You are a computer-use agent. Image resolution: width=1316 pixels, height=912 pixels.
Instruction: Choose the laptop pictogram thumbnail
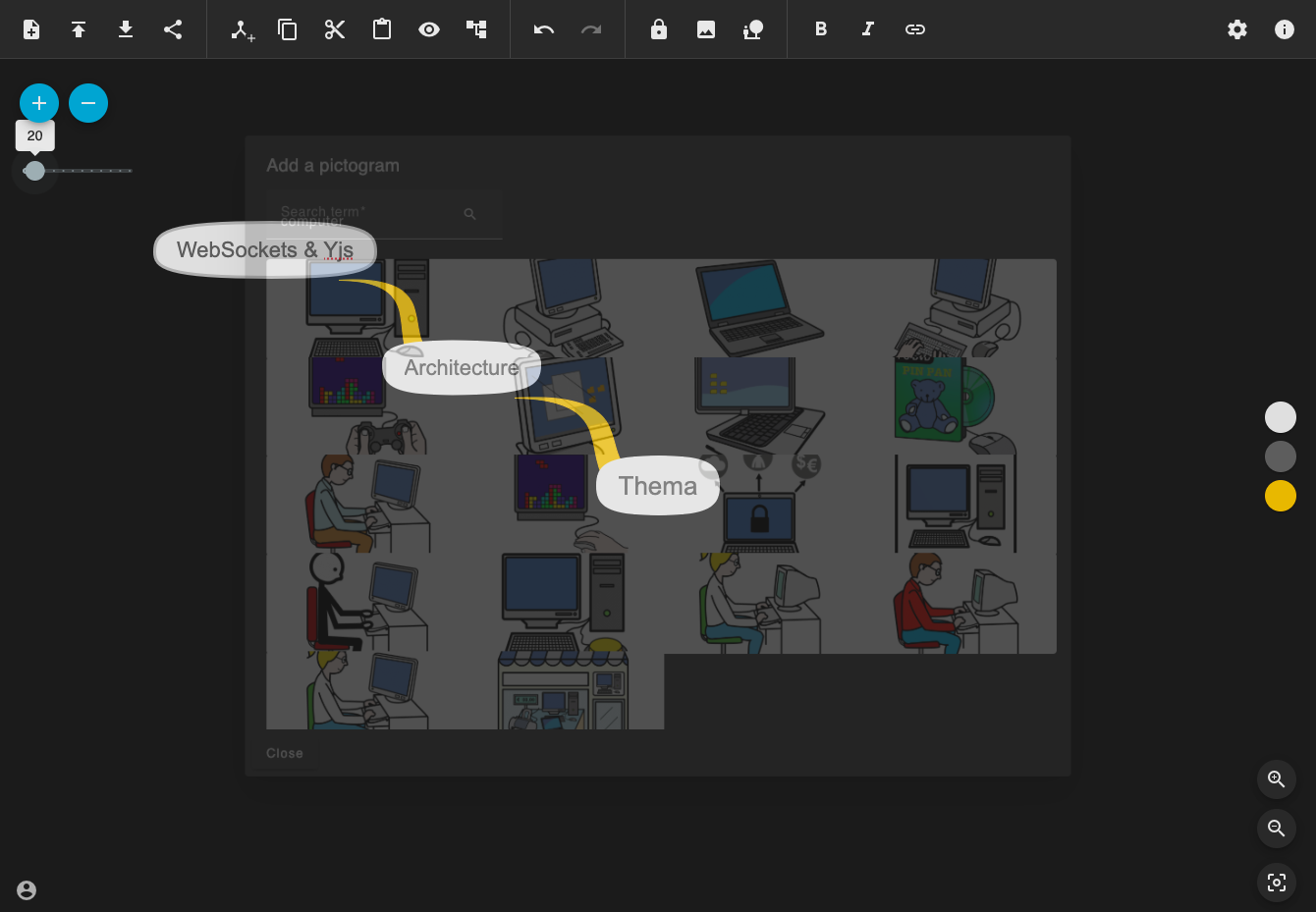(x=759, y=308)
